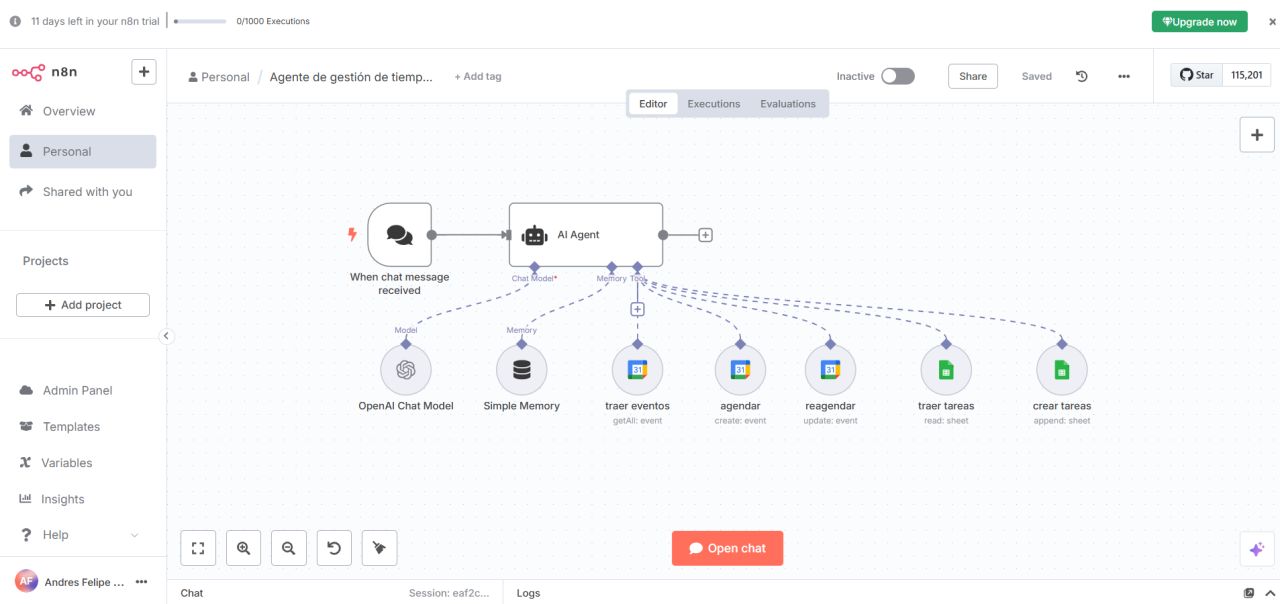This screenshot has width=1280, height=604.
Task: Click Upgrade now
Action: [x=1200, y=22]
